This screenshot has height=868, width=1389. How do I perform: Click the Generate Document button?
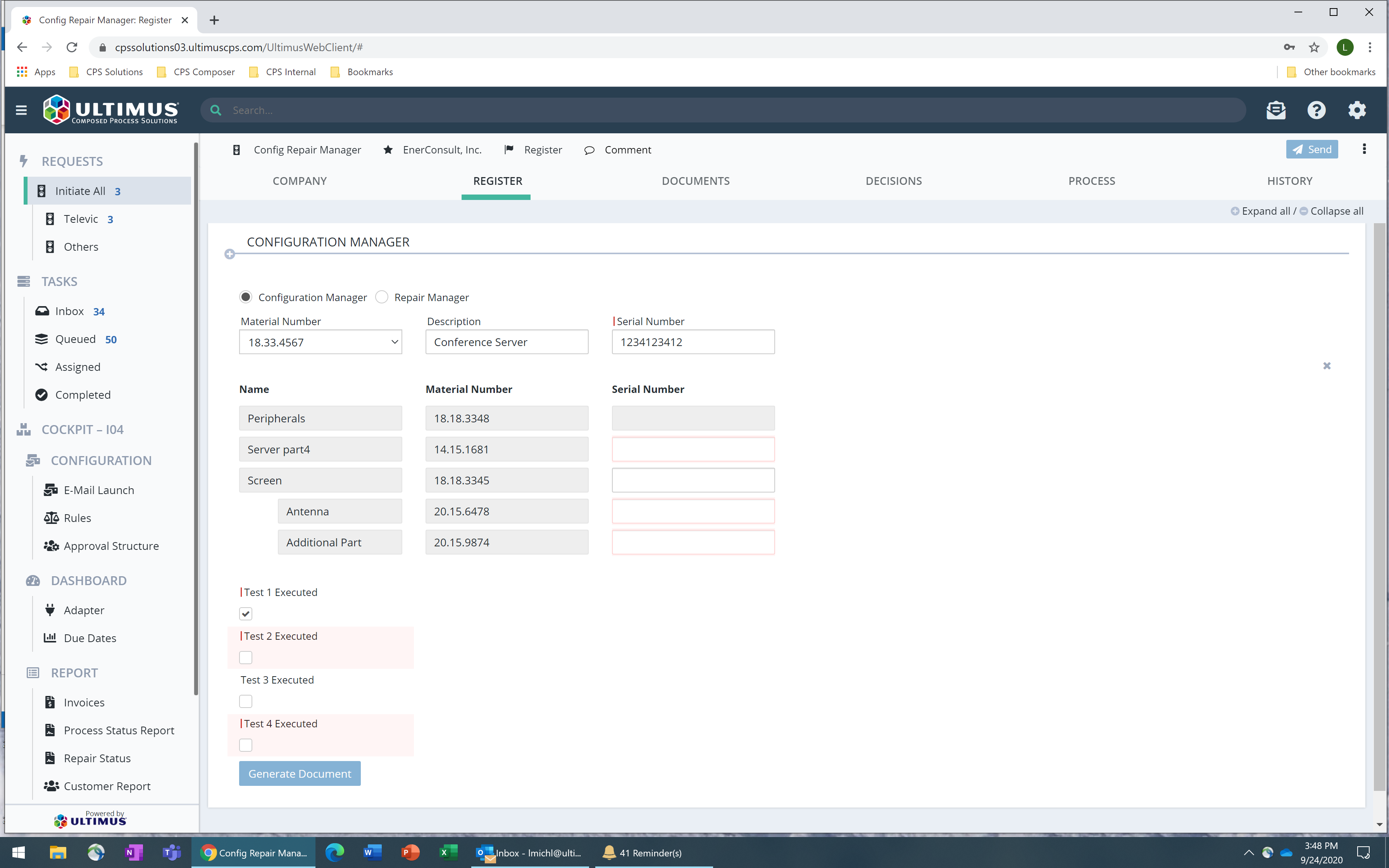pos(300,774)
